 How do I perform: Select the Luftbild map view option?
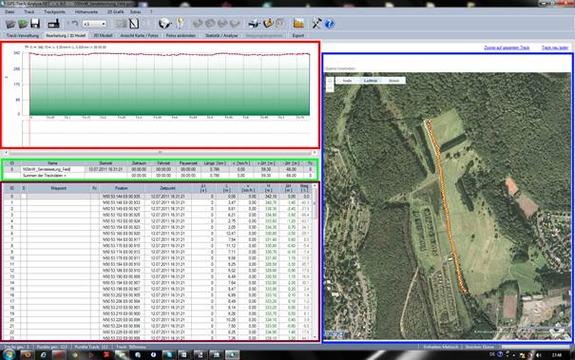tap(370, 81)
